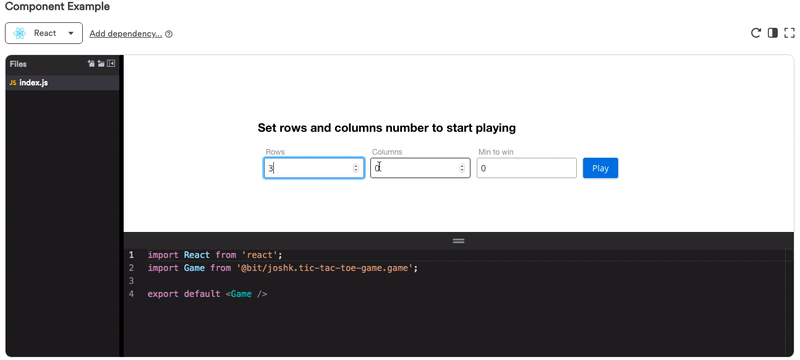Click the 'export default <Game />' line

tap(207, 294)
